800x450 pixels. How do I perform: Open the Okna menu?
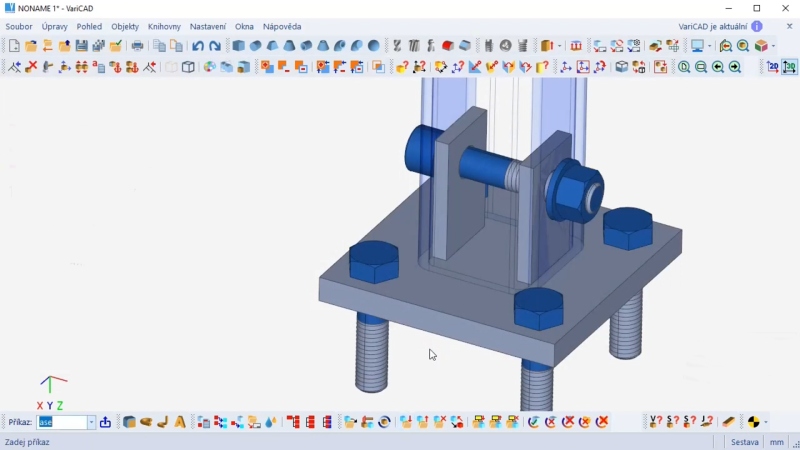(244, 27)
